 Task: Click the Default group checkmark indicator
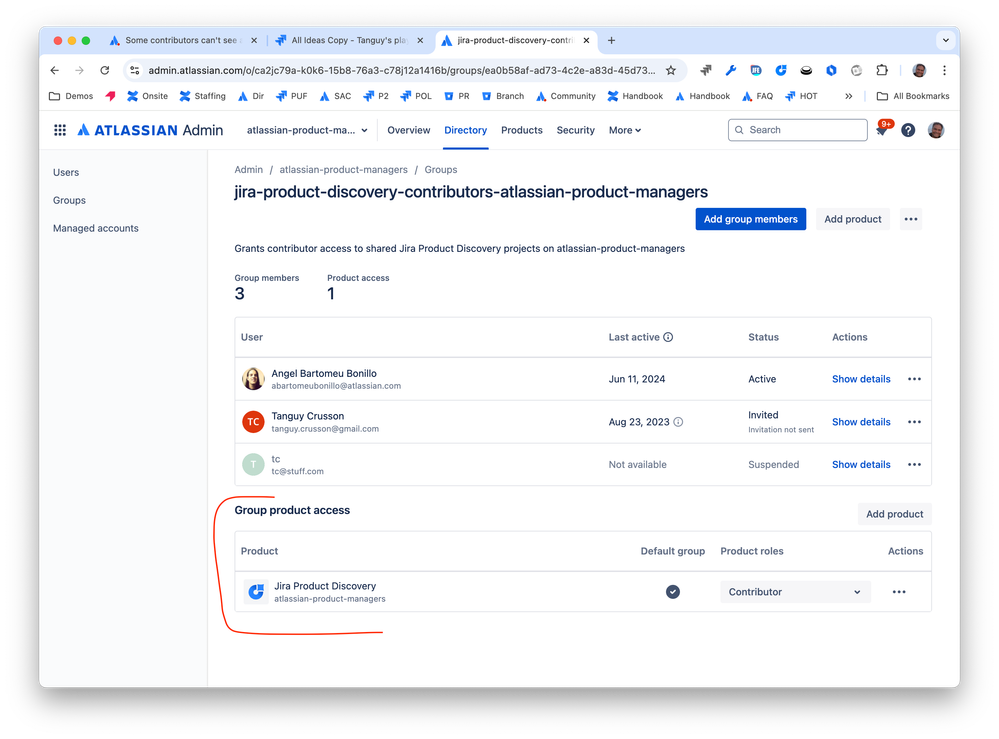click(x=673, y=592)
